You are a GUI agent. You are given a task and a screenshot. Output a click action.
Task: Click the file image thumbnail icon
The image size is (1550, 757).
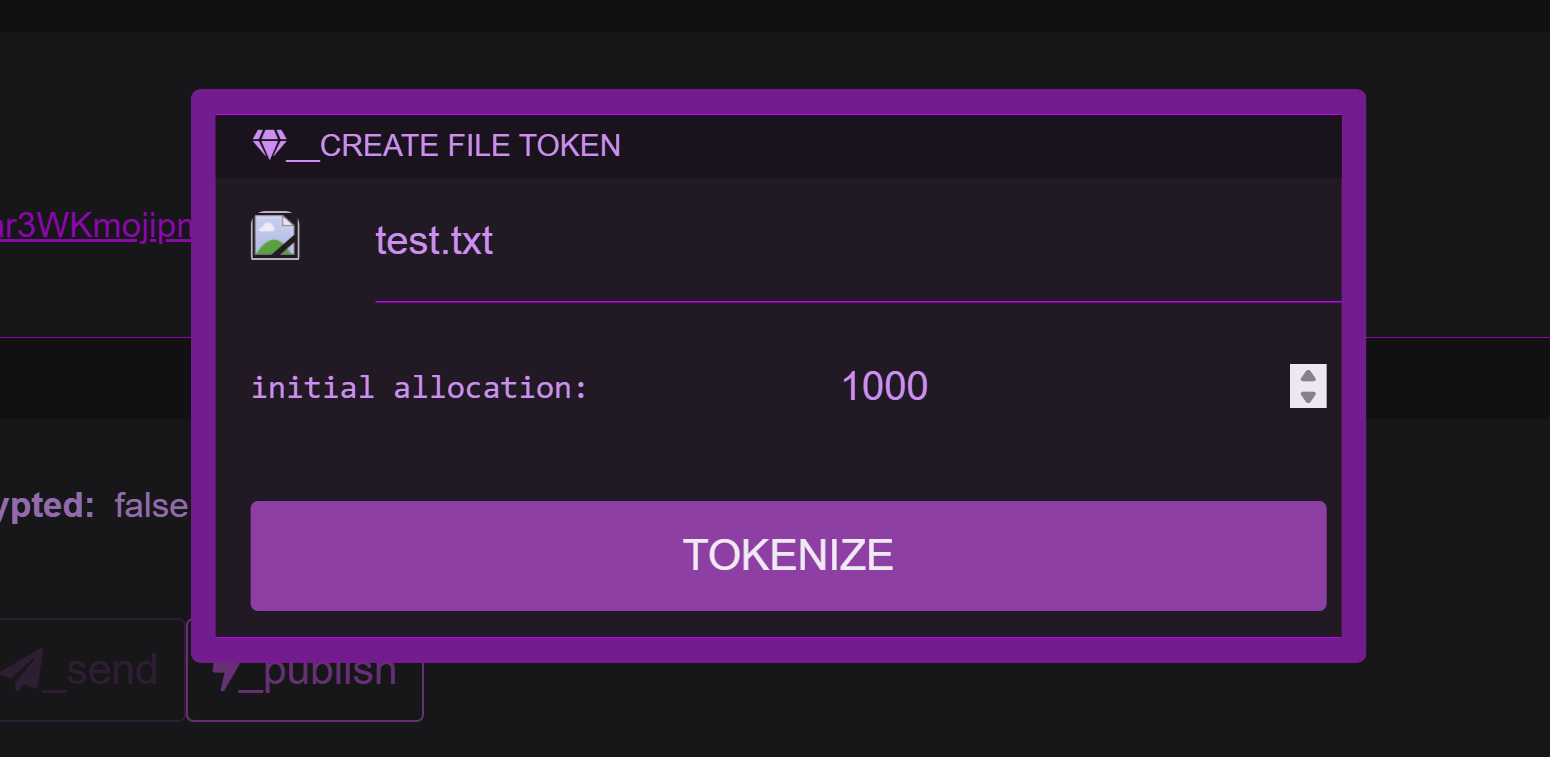click(274, 237)
